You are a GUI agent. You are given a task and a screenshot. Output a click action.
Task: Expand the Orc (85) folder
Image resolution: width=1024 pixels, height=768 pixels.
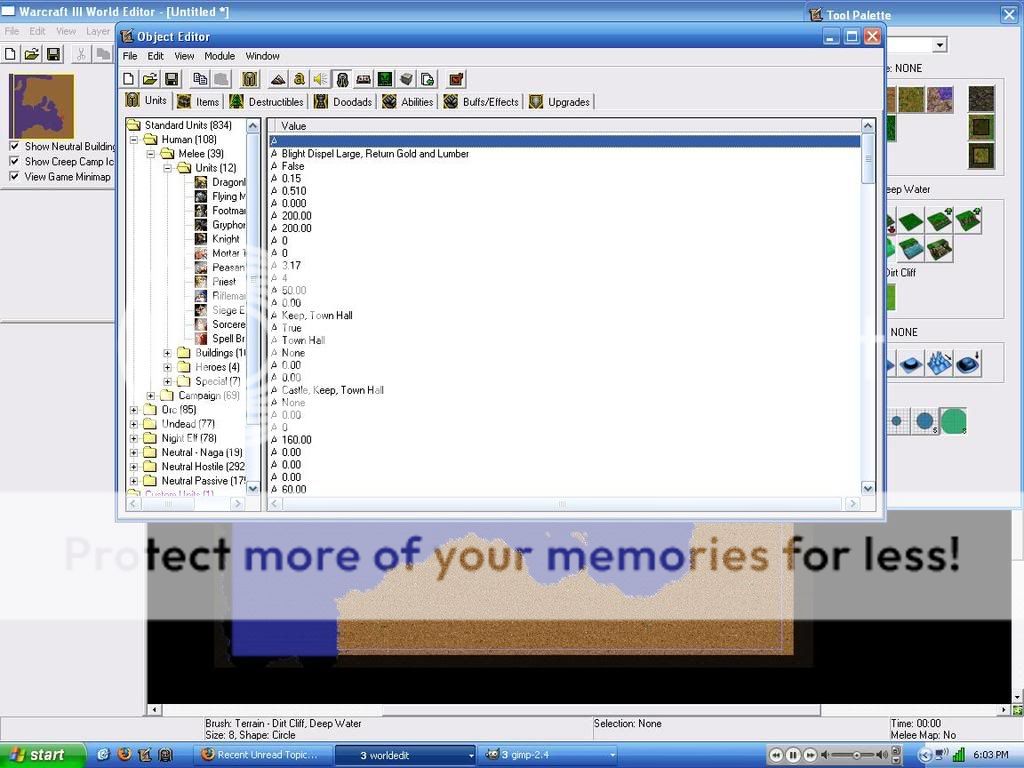click(x=134, y=409)
